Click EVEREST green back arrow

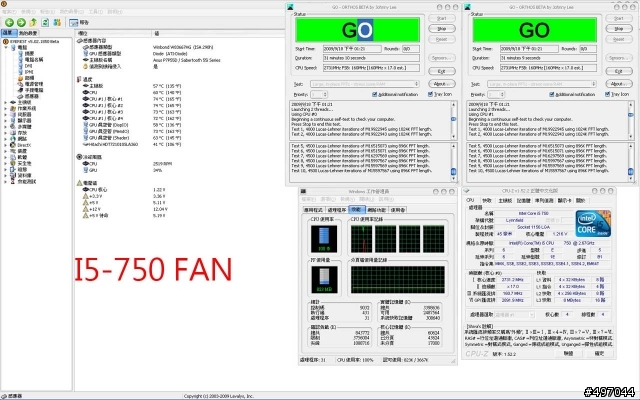pyautogui.click(x=9, y=22)
